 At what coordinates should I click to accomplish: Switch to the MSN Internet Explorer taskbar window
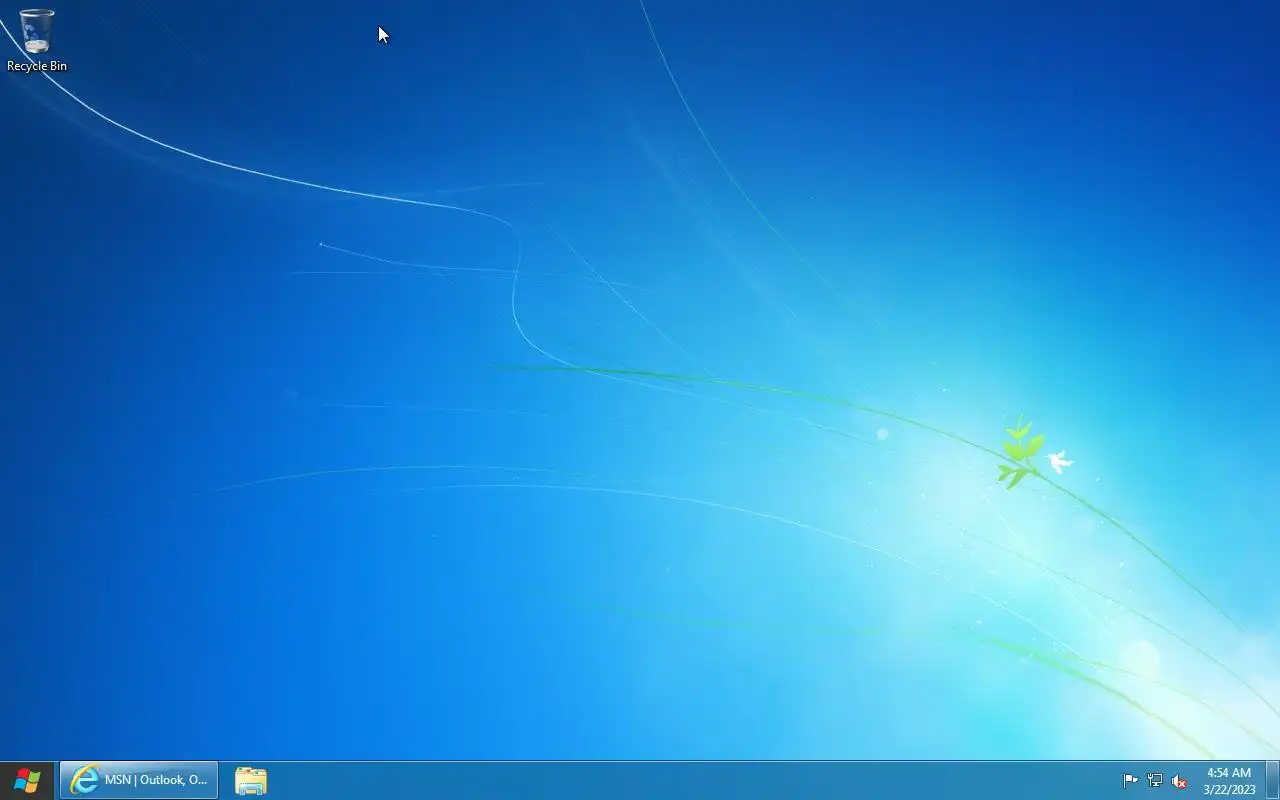tap(139, 780)
